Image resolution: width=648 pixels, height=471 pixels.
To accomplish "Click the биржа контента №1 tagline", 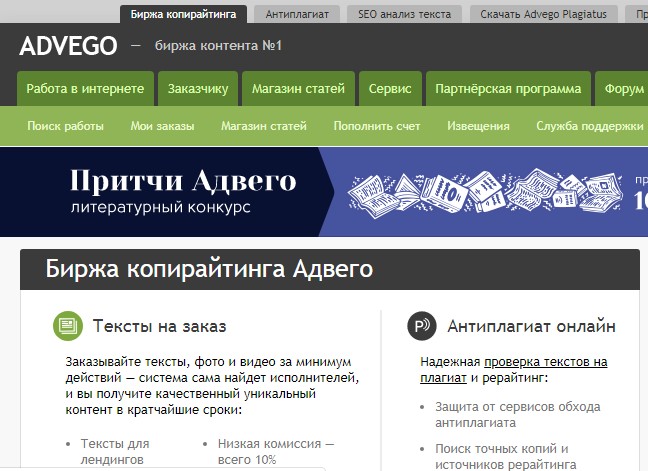I will pos(218,45).
